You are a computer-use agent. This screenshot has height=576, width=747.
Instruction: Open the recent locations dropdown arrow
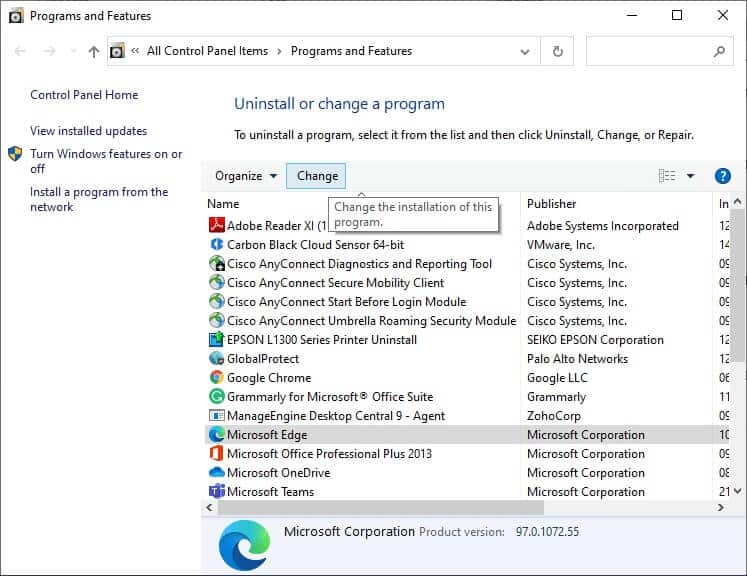click(x=72, y=51)
